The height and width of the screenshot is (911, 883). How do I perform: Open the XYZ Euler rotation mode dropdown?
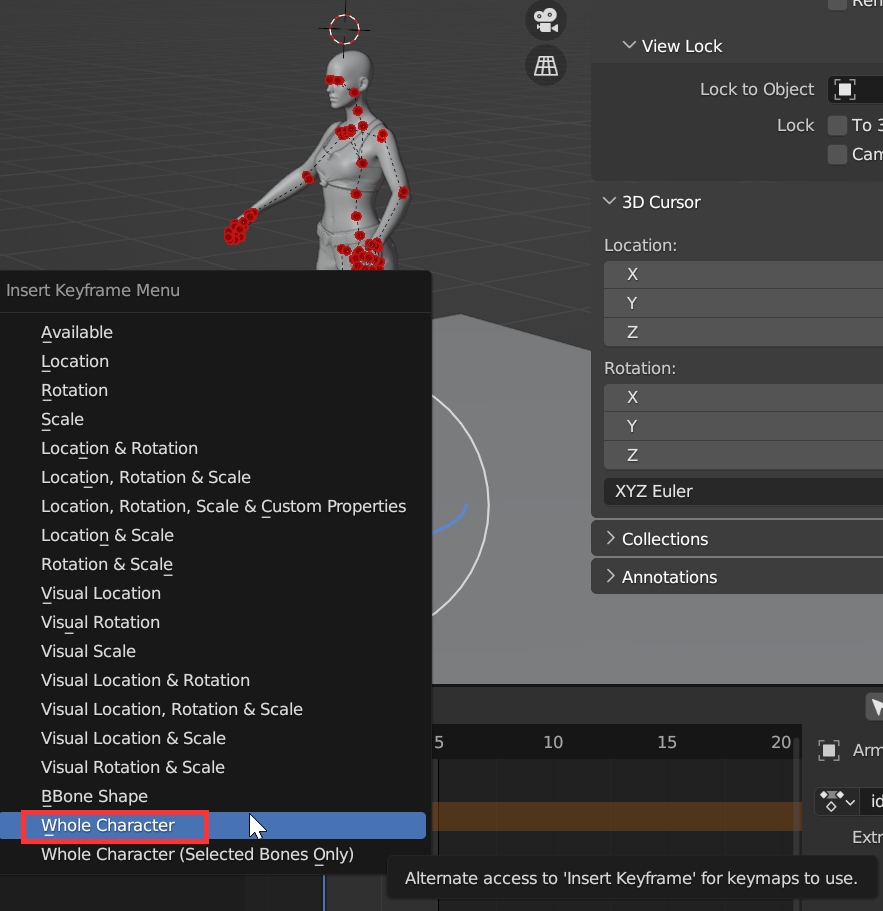742,491
